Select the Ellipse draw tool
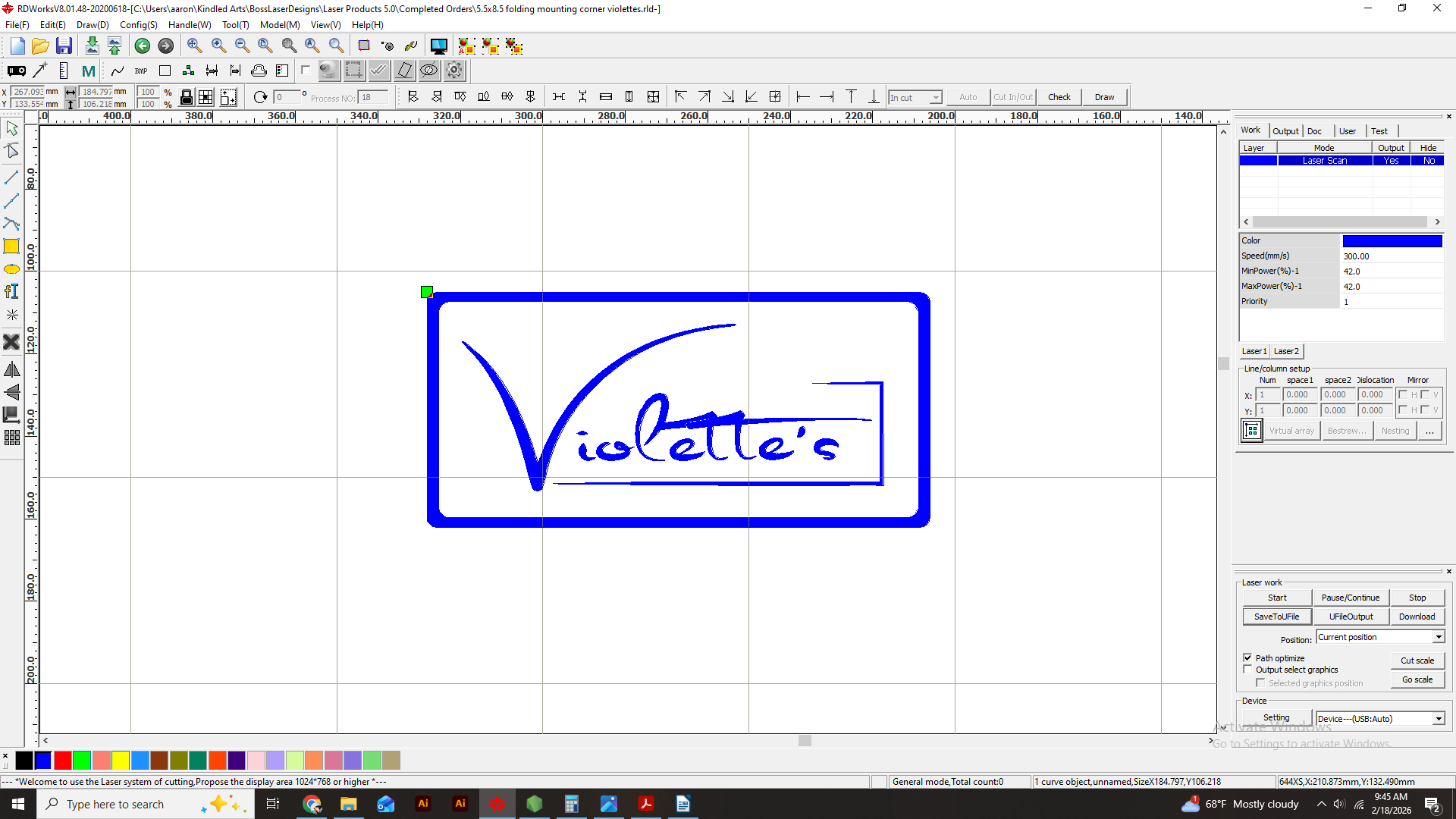 pos(11,269)
